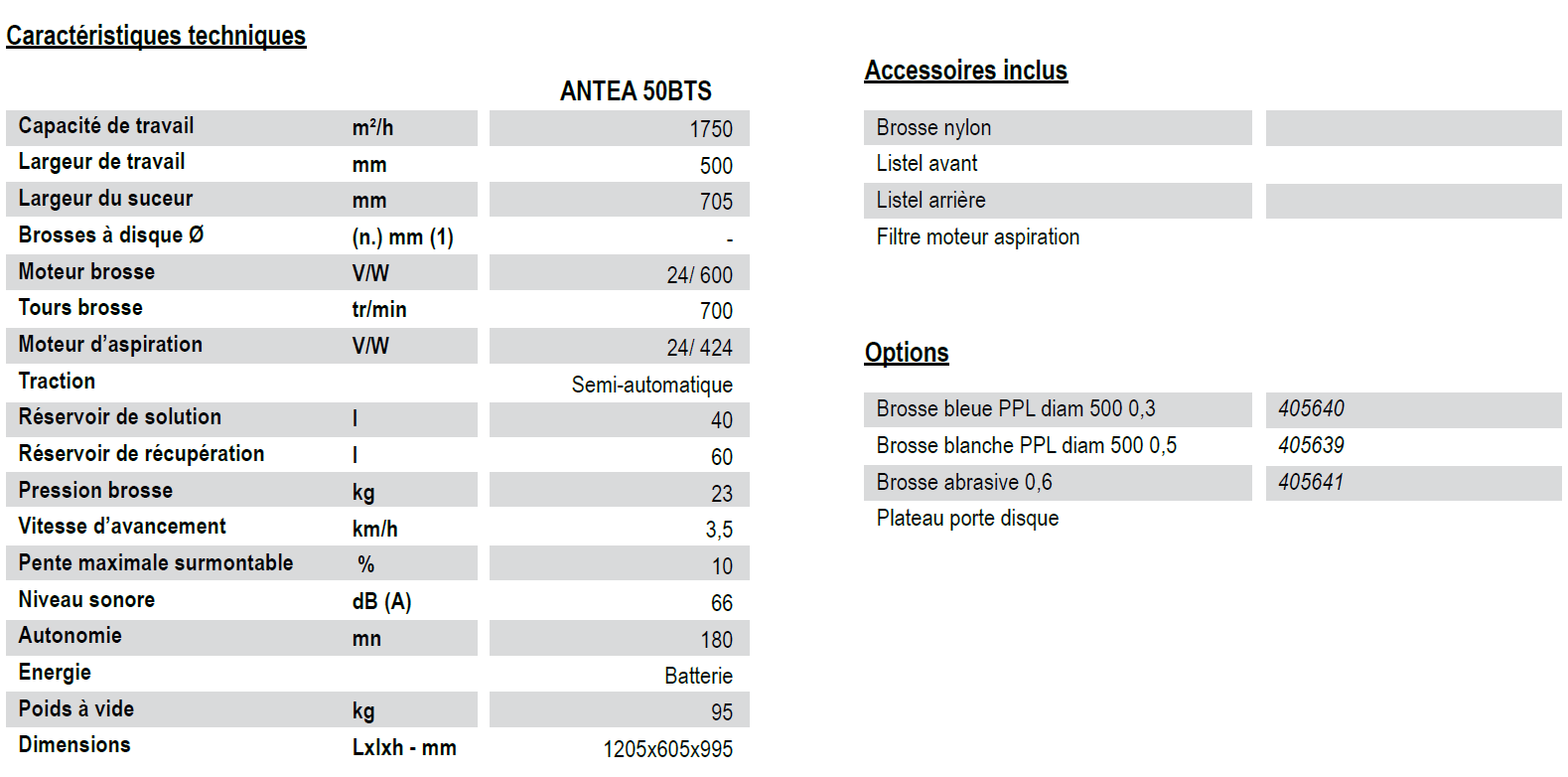Click the Batterie energy value
1568x777 pixels.
(698, 676)
